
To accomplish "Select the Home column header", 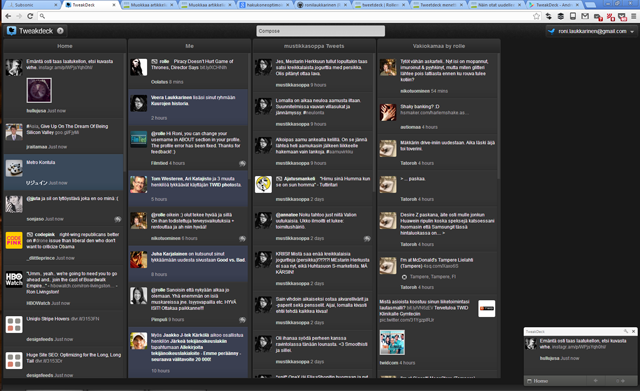I will coord(64,46).
